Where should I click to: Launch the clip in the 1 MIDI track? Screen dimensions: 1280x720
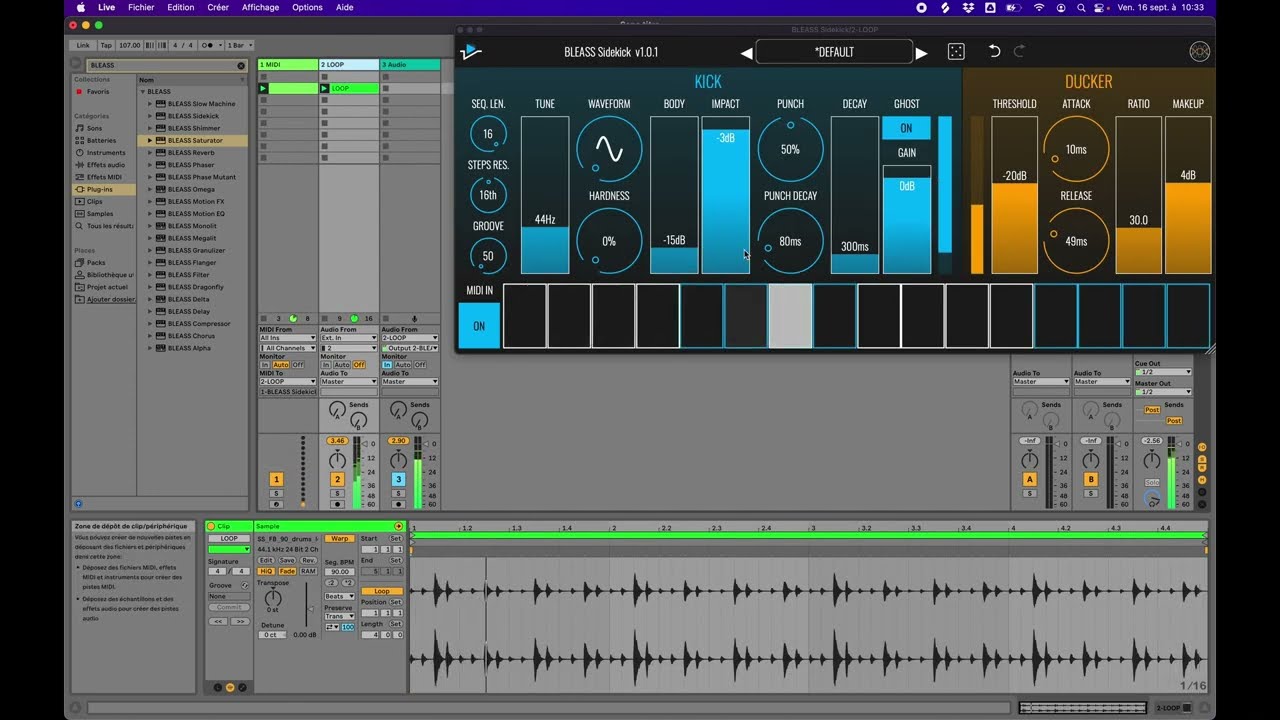pyautogui.click(x=263, y=89)
